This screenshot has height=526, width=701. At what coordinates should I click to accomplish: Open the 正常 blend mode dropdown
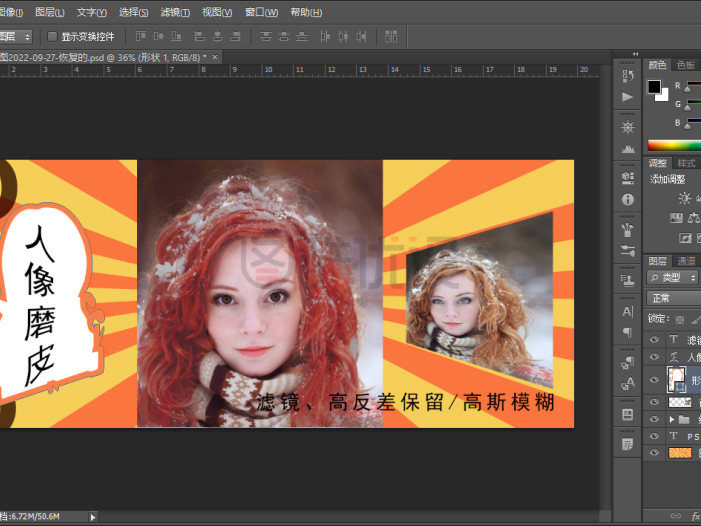point(673,298)
